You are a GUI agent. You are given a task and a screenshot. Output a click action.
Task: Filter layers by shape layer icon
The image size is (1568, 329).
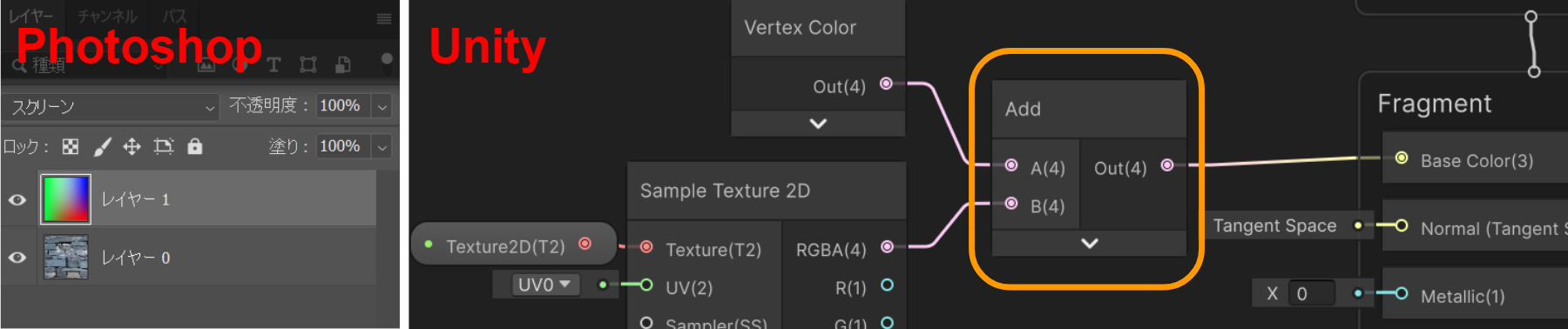308,64
